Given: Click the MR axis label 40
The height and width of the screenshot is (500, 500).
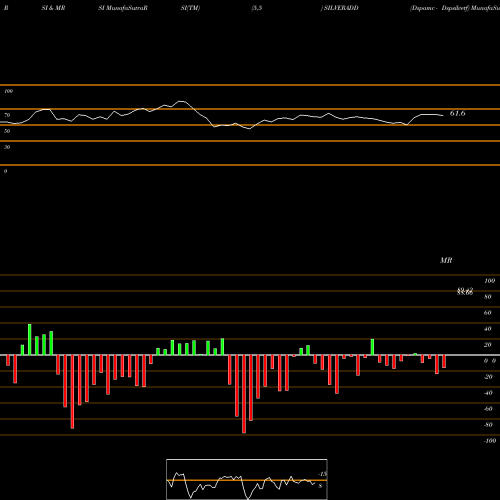Looking at the screenshot, I should tap(488, 329).
